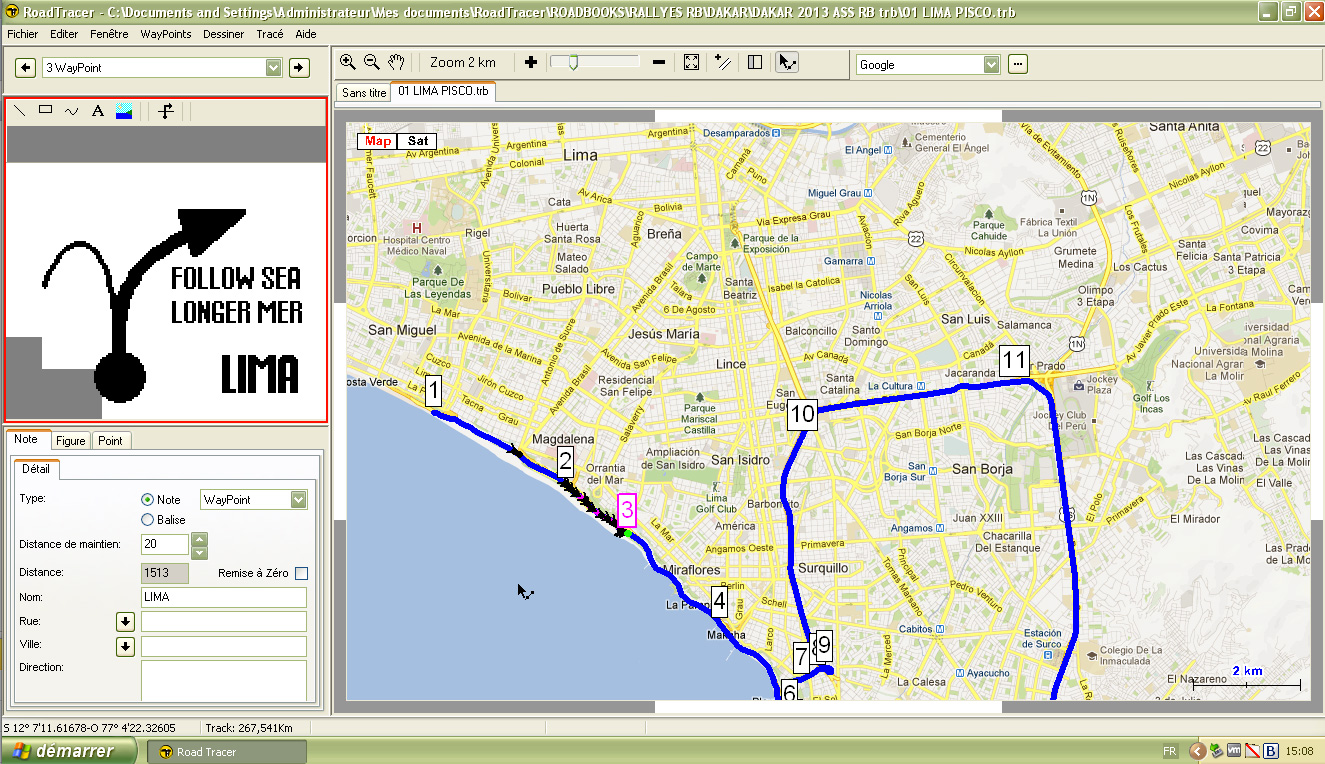This screenshot has height=764, width=1325.
Task: Click the minus button beside zoom slider
Action: (x=658, y=62)
